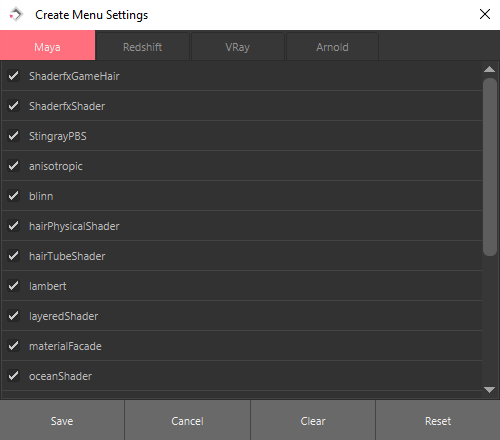Screen dimensions: 500x440
Task: Uncheck hairPhysicalShader checkbox
Action: [x=14, y=226]
